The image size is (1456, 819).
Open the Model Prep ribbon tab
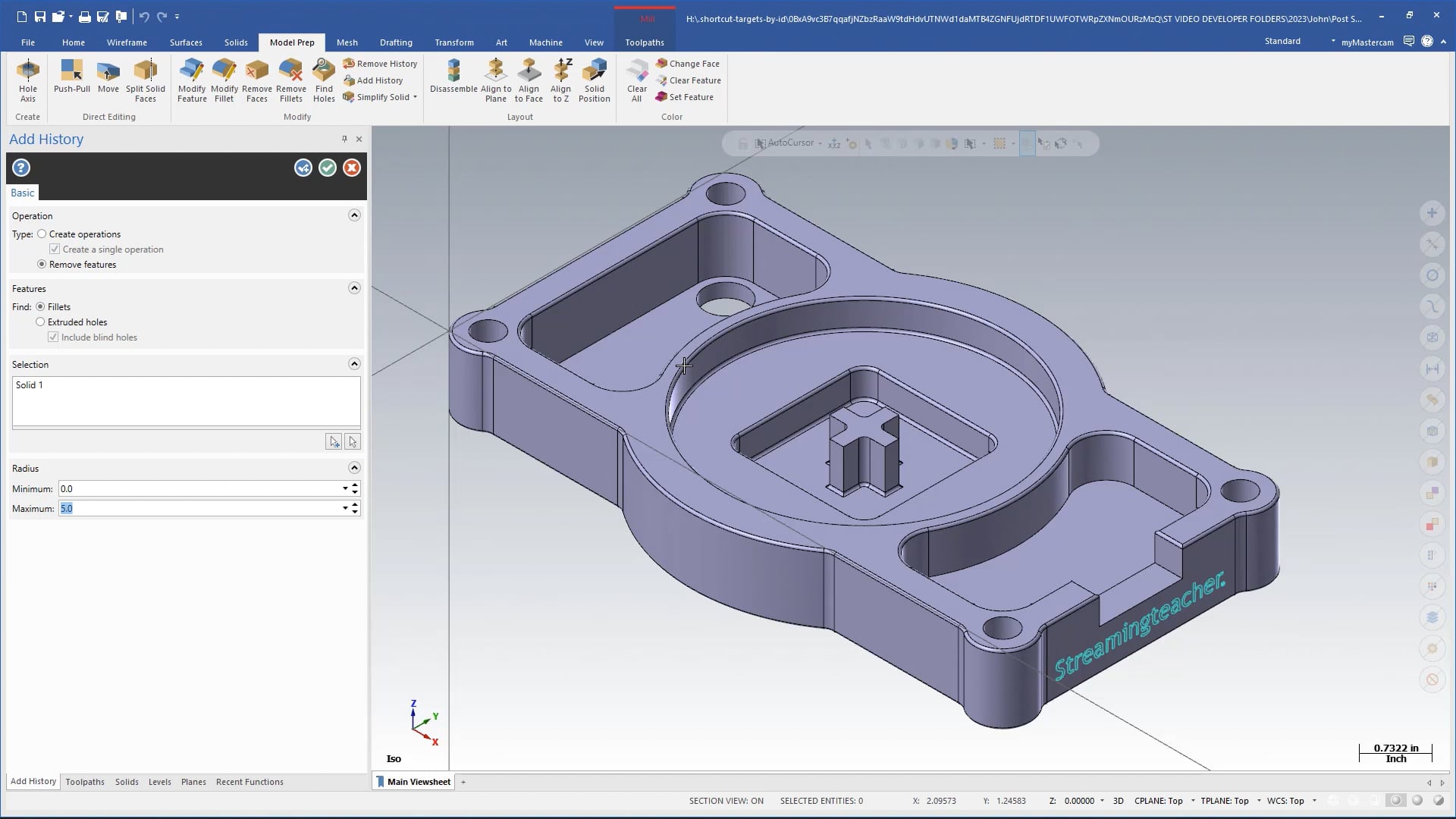click(x=291, y=42)
